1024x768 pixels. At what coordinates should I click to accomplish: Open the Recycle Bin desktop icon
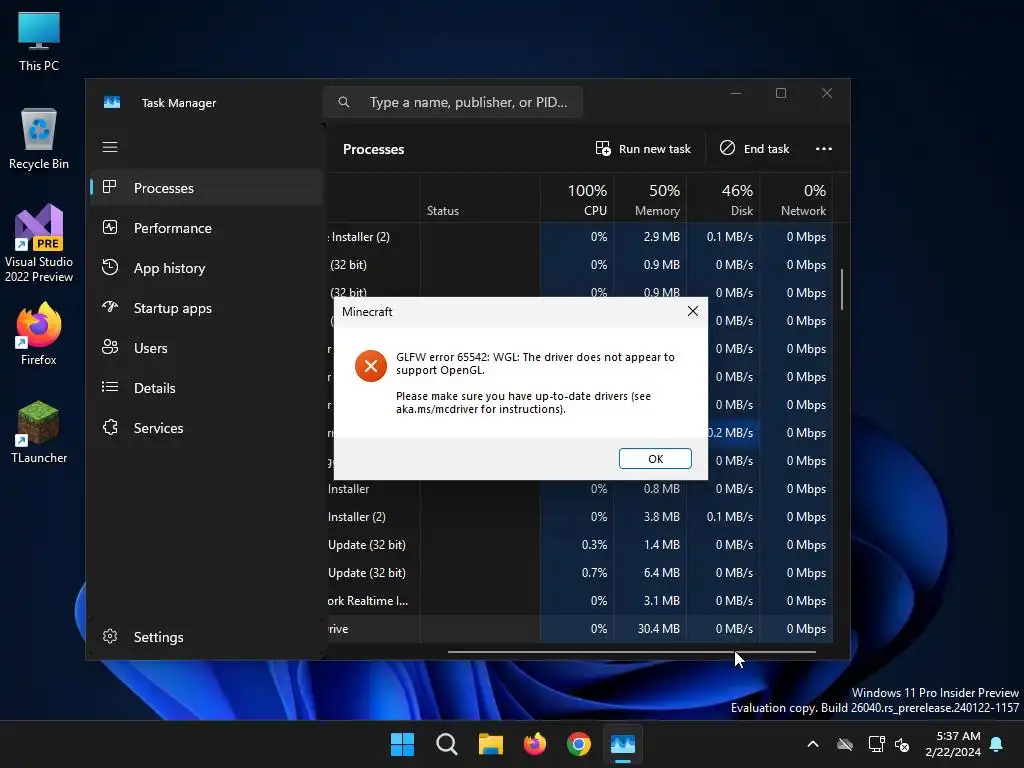pyautogui.click(x=39, y=139)
